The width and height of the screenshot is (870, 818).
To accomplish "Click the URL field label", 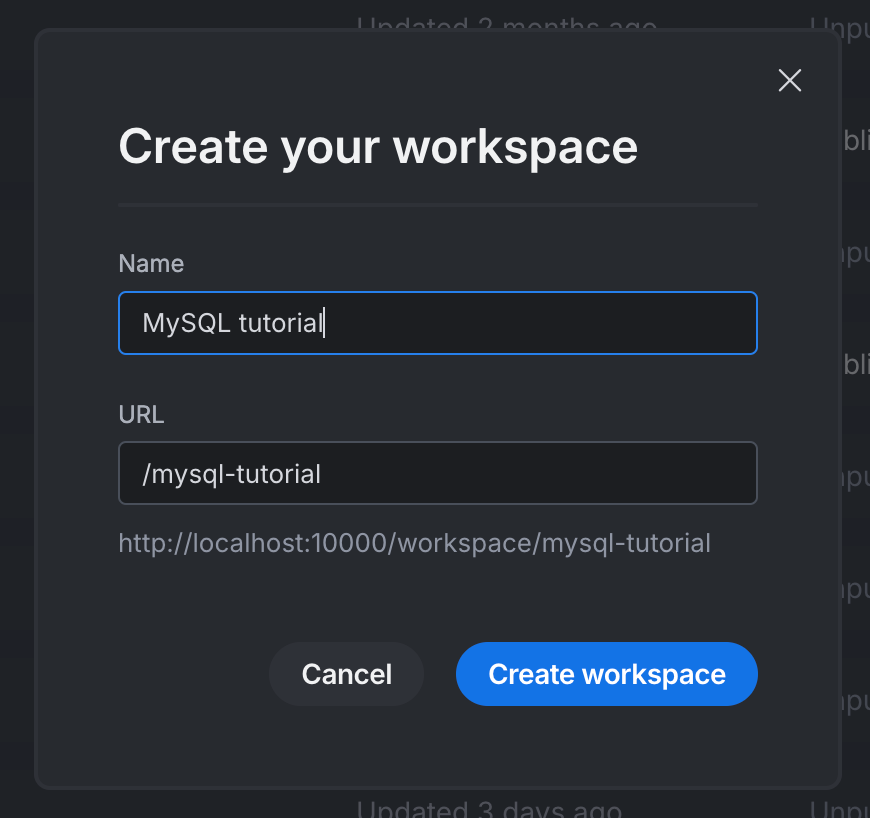I will coord(141,415).
